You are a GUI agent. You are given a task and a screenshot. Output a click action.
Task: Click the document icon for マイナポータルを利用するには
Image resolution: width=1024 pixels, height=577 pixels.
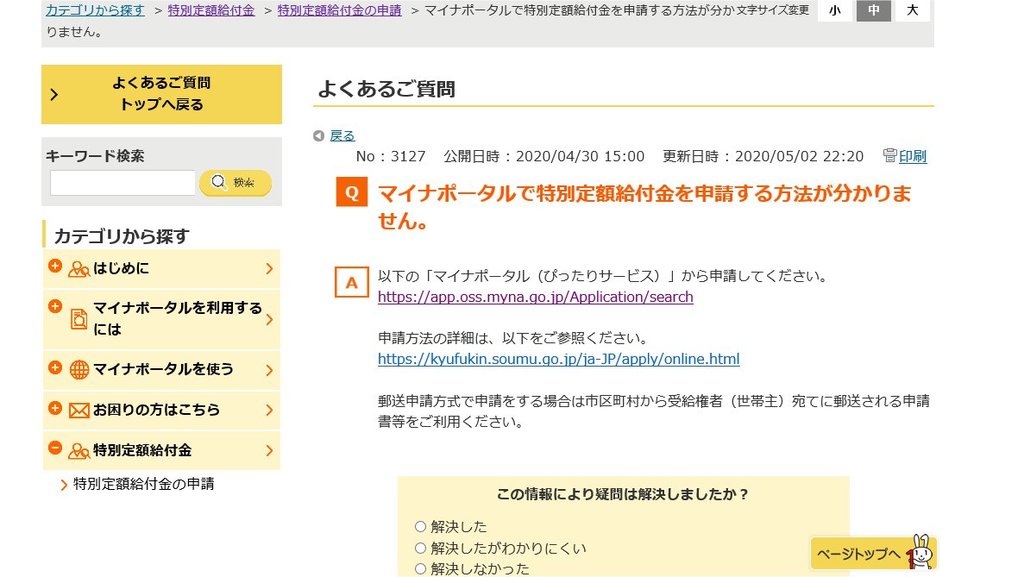tap(79, 319)
